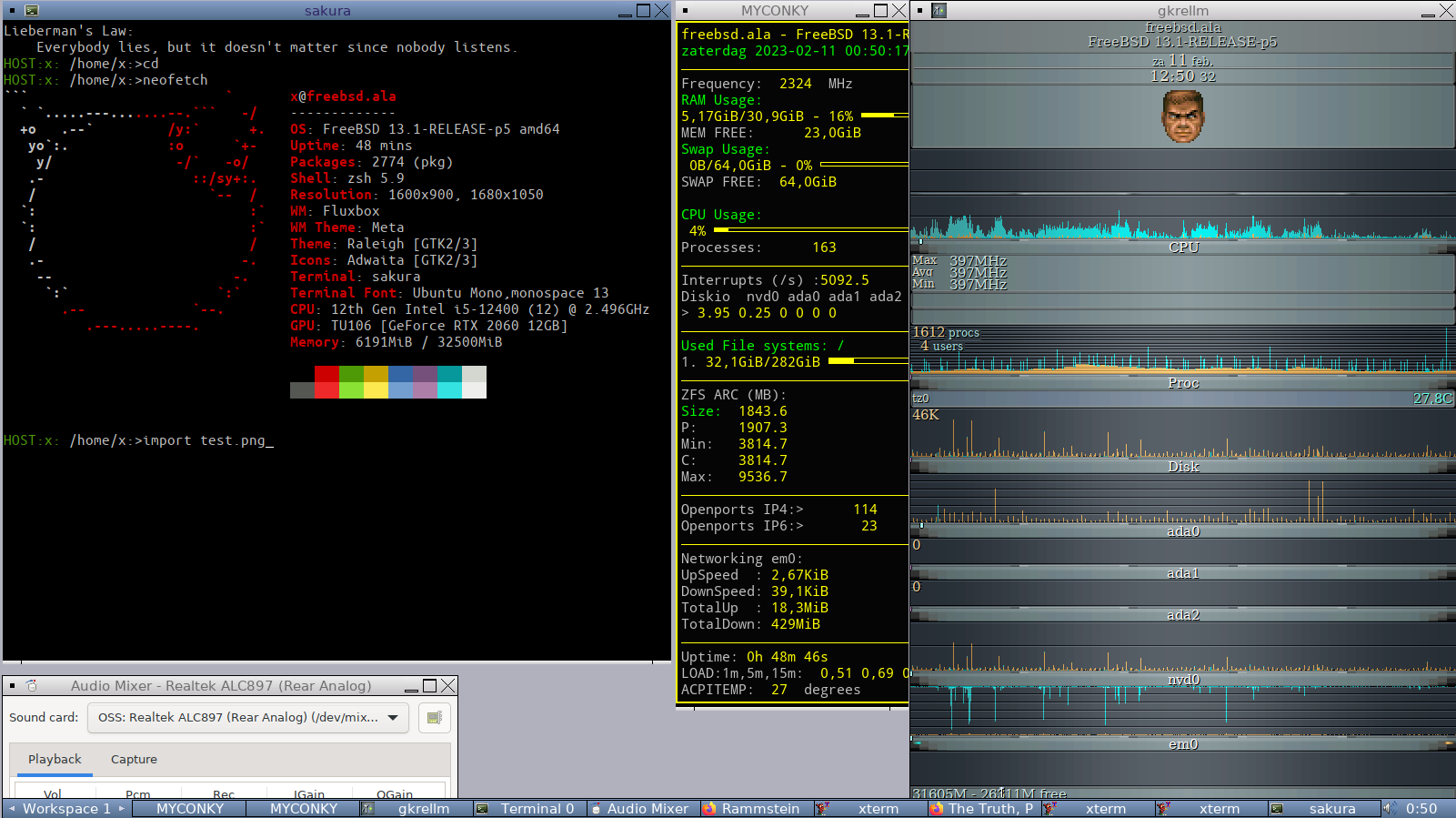Click the Audio Mixer window title icon

click(x=31, y=686)
